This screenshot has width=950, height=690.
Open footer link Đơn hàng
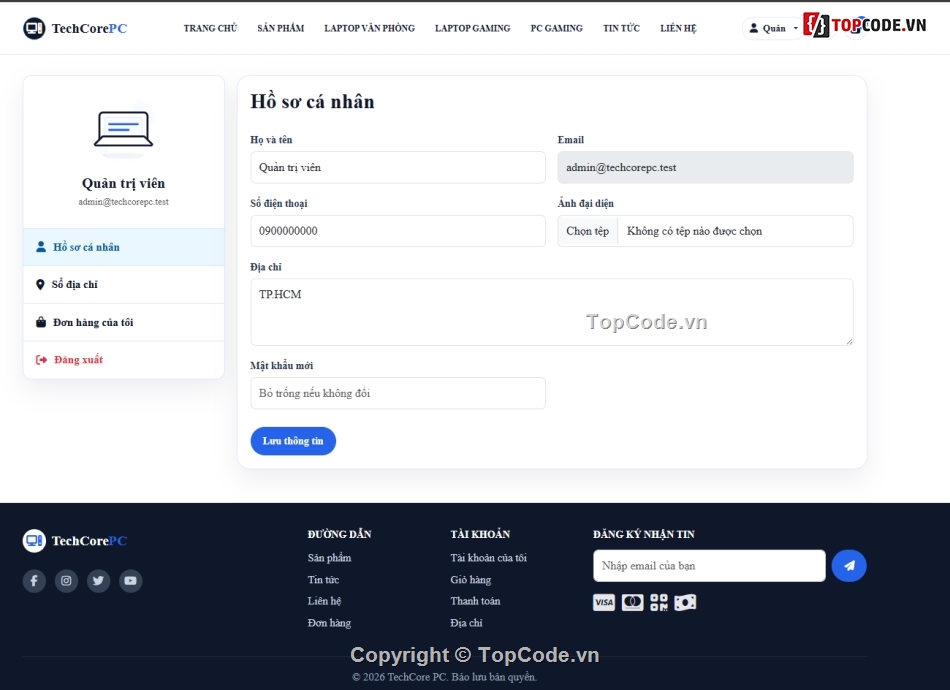coord(329,623)
